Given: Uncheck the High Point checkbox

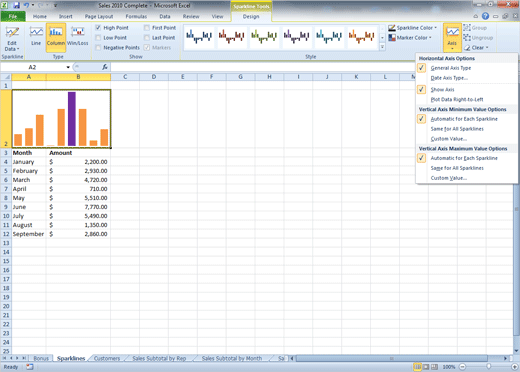Looking at the screenshot, I should pos(98,28).
